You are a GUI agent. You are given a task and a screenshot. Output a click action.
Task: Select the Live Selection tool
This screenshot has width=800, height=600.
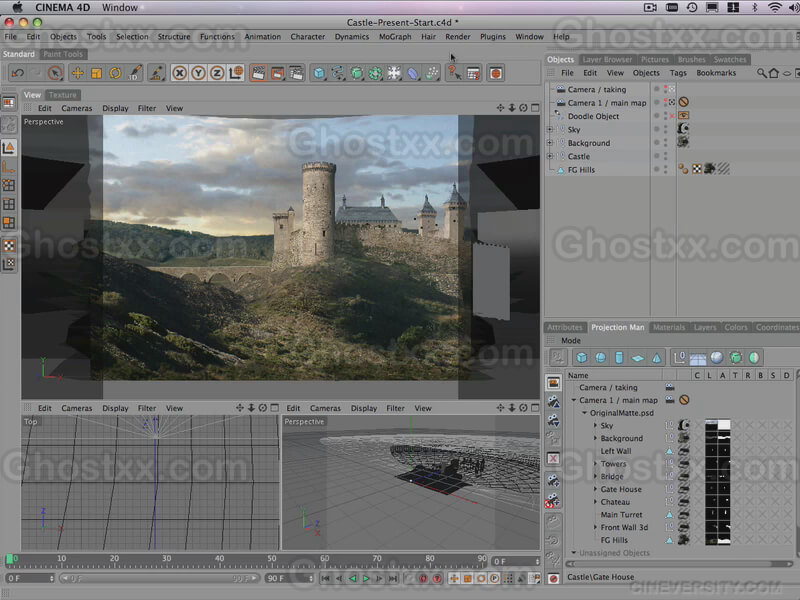[x=55, y=73]
